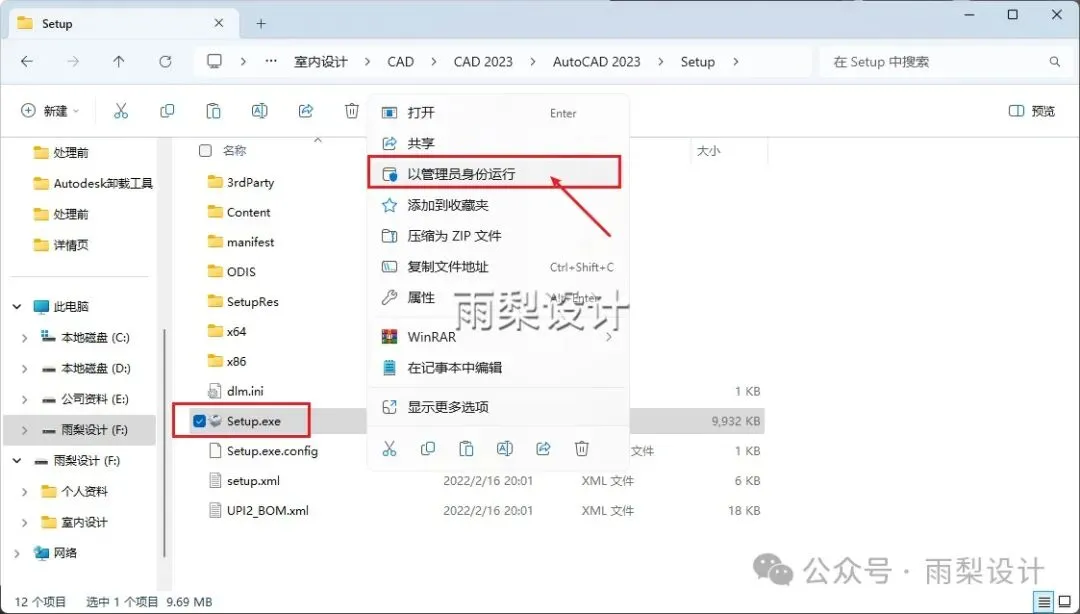1080x614 pixels.
Task: Click the CAD 2023 breadcrumb segment
Action: [483, 62]
